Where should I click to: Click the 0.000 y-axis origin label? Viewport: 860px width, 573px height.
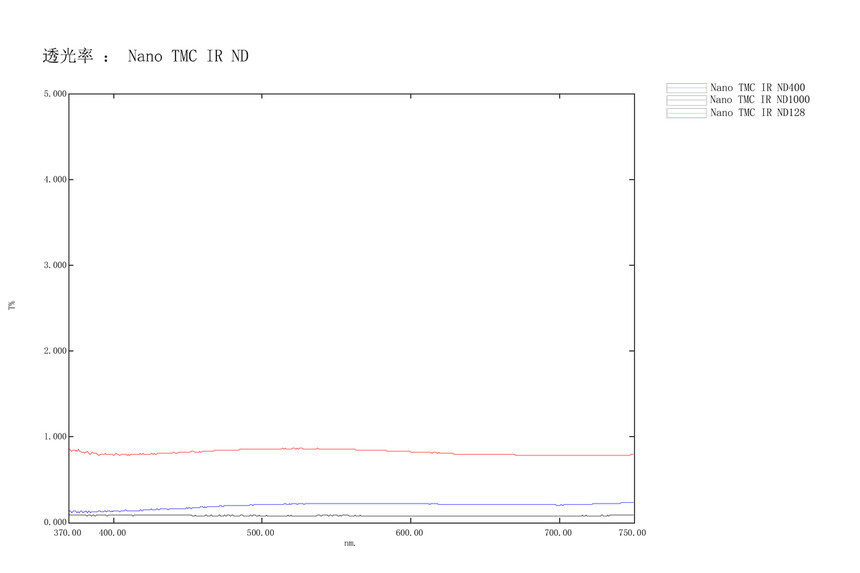[54, 522]
